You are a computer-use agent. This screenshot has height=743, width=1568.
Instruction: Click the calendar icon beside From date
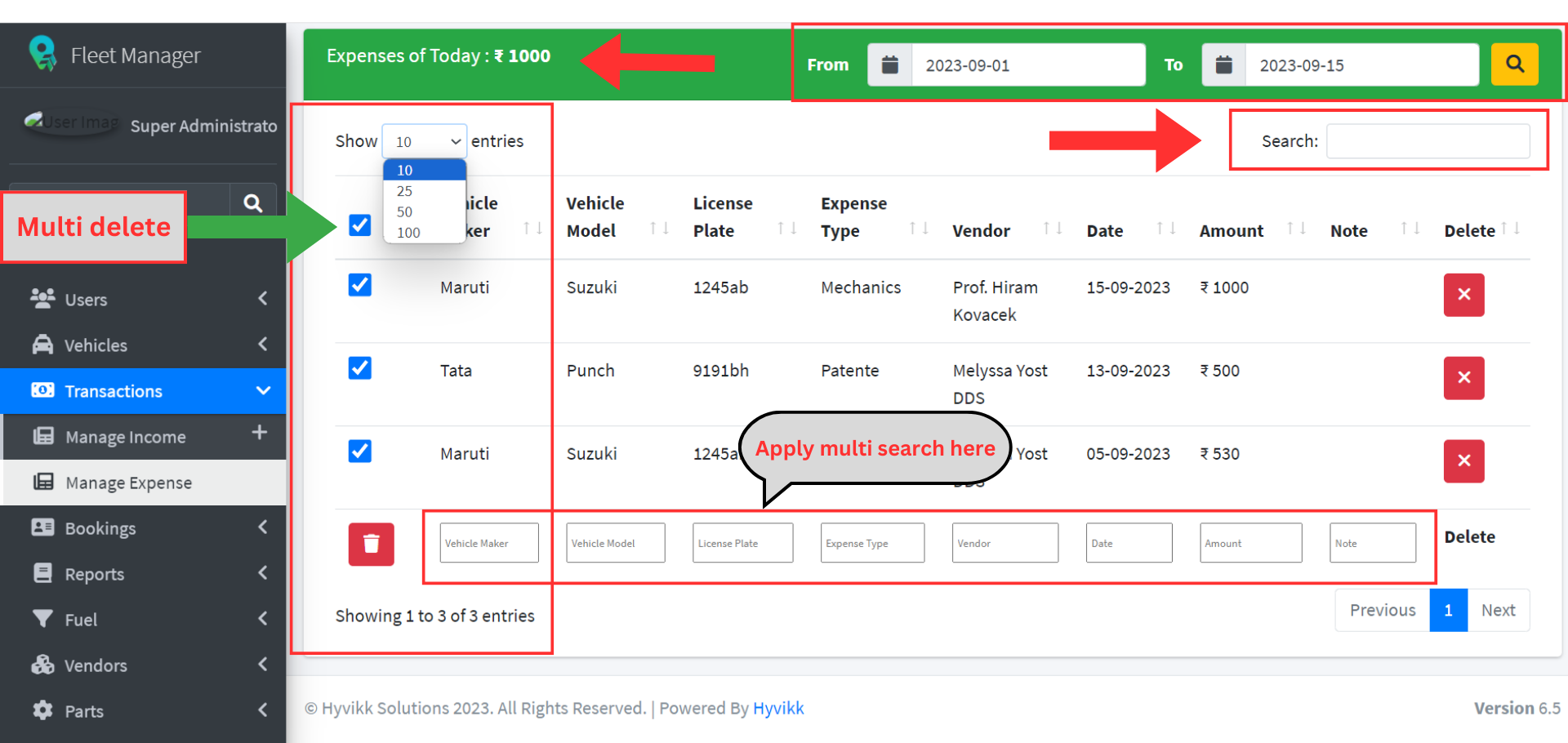tap(889, 65)
